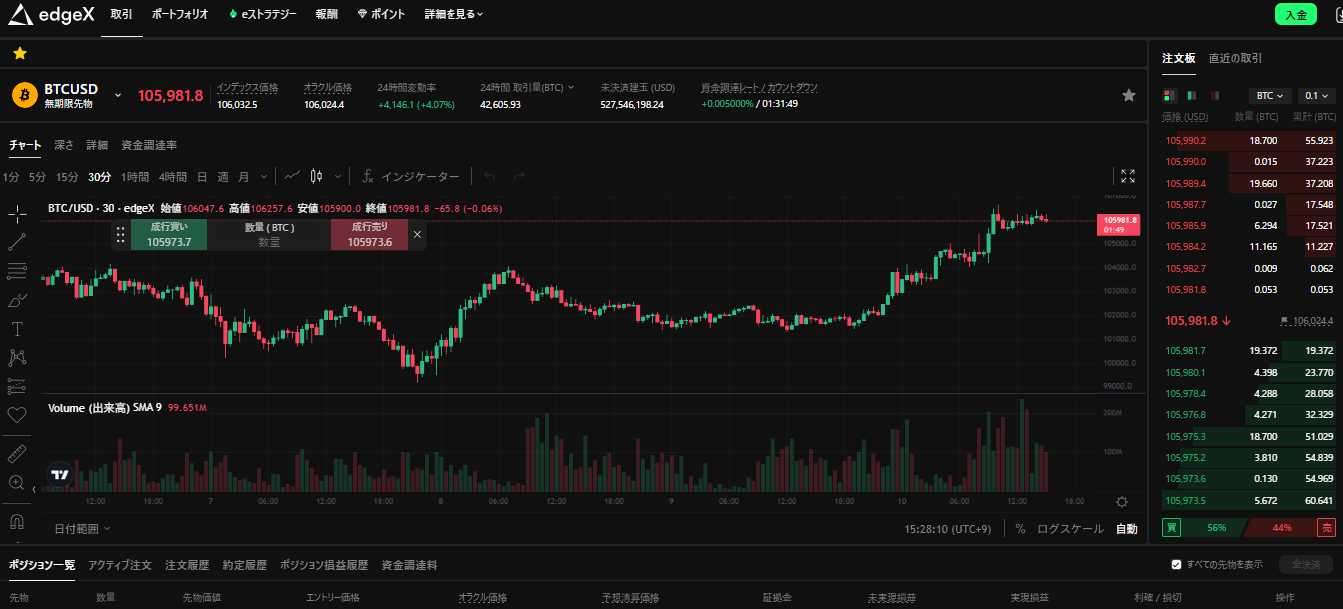Favorite BTCUSD with the star icon
1343x609 pixels.
[1129, 95]
